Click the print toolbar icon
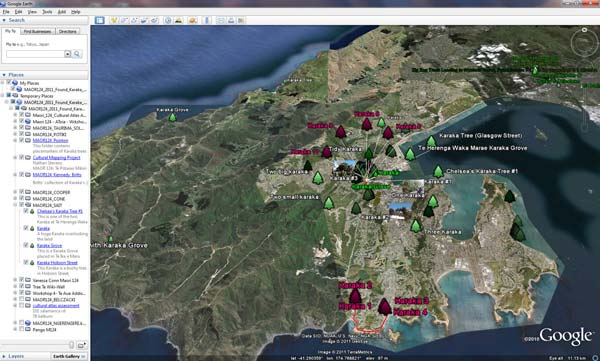The height and width of the screenshot is (361, 600). (231, 20)
